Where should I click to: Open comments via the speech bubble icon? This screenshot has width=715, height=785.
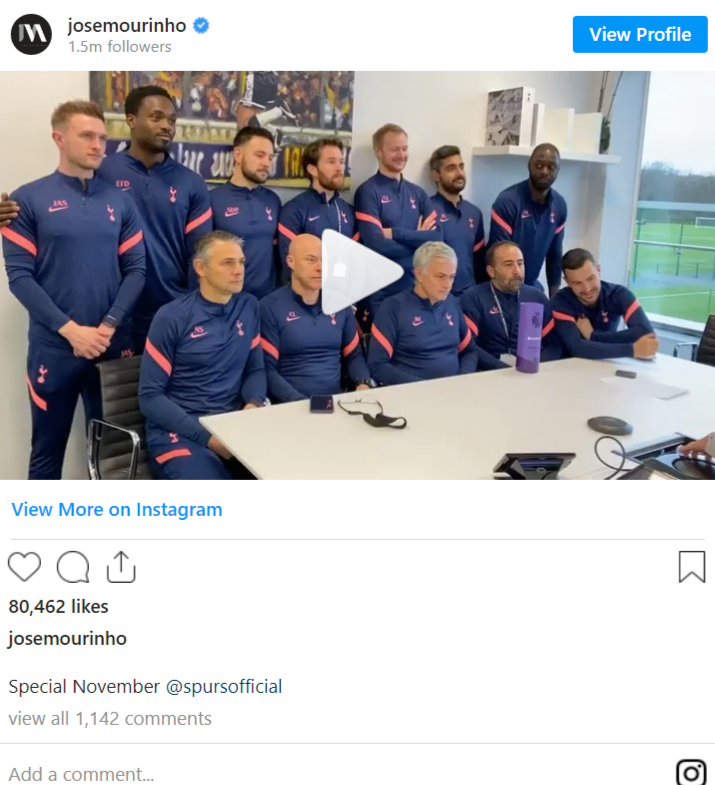pyautogui.click(x=73, y=567)
